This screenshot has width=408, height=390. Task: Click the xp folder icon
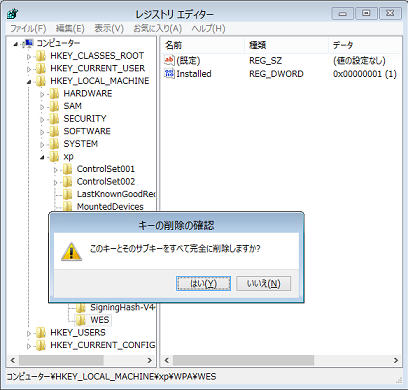54,157
